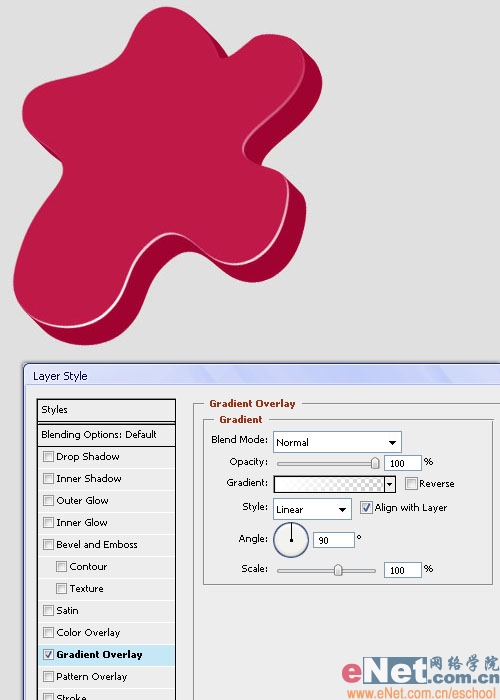Uncheck the Gradient Overlay checkbox
The width and height of the screenshot is (500, 700).
[x=48, y=654]
